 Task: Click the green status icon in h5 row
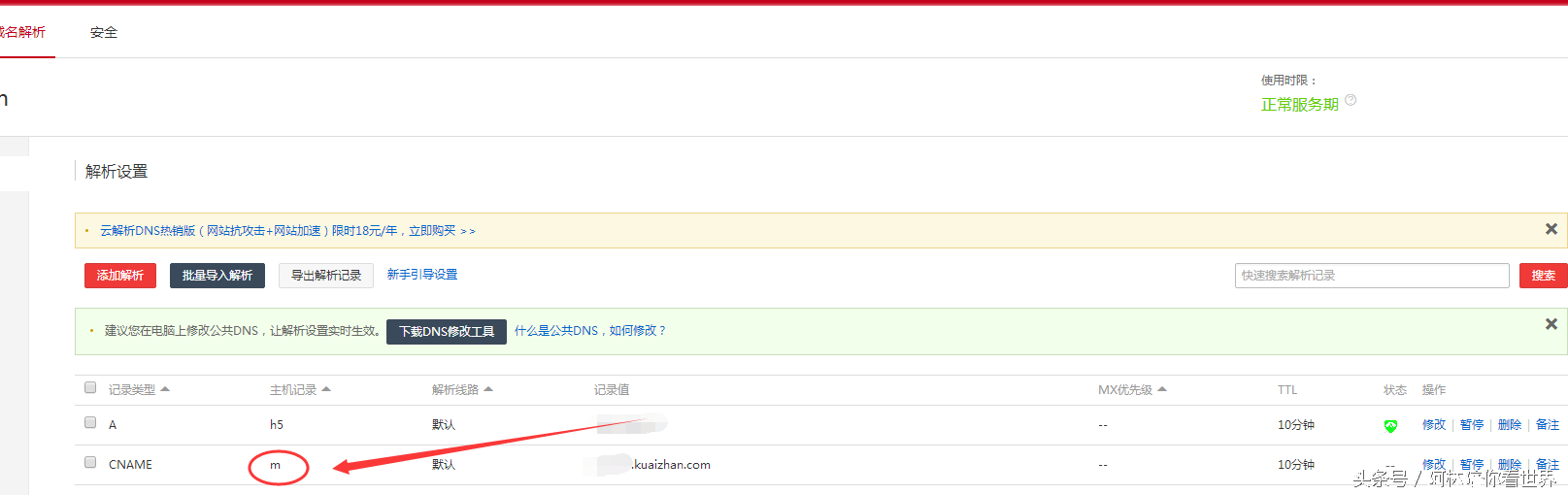pos(1390,426)
